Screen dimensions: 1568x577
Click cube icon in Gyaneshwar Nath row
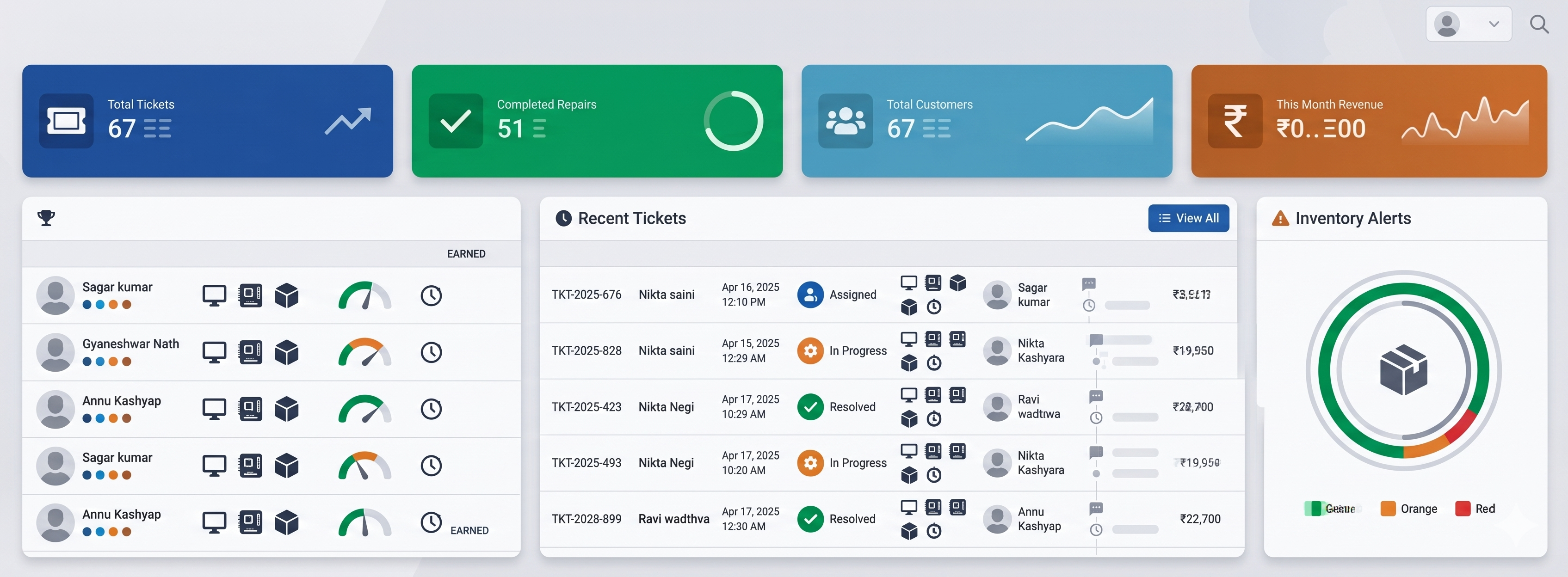[x=287, y=352]
